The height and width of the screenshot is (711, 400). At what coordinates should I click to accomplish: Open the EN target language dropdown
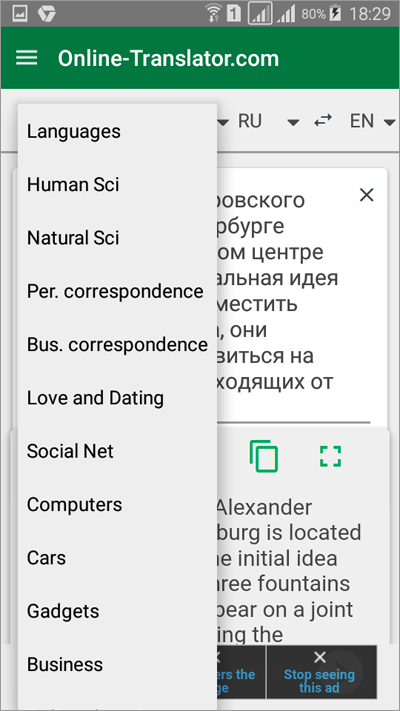click(372, 121)
